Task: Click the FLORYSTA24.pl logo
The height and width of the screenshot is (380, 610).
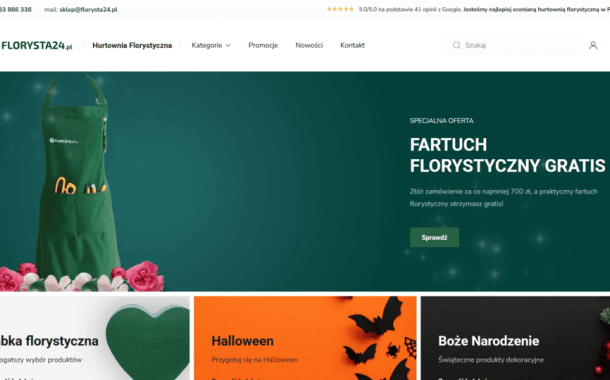Action: point(37,46)
